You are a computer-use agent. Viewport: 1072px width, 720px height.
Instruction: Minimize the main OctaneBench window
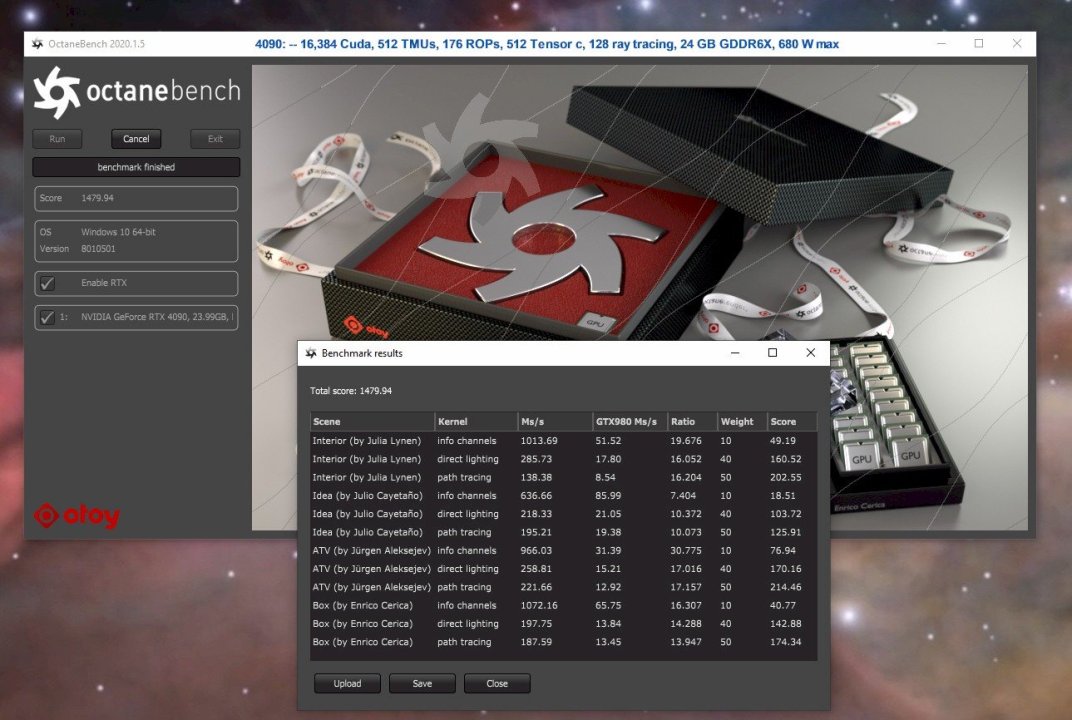click(940, 44)
